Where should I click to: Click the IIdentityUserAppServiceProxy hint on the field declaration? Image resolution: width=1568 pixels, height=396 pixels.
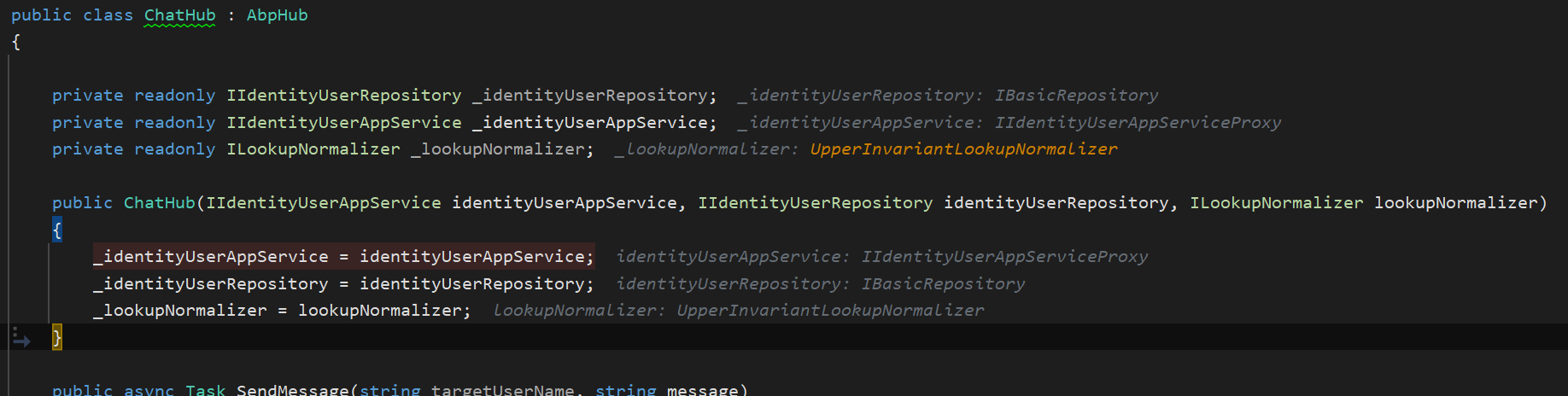[x=1138, y=123]
